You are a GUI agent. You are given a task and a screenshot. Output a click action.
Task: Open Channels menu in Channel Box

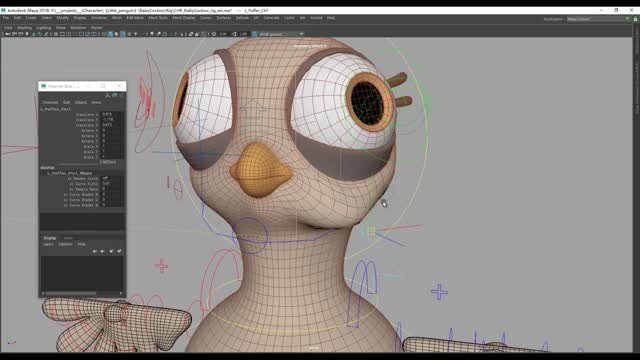(x=50, y=102)
